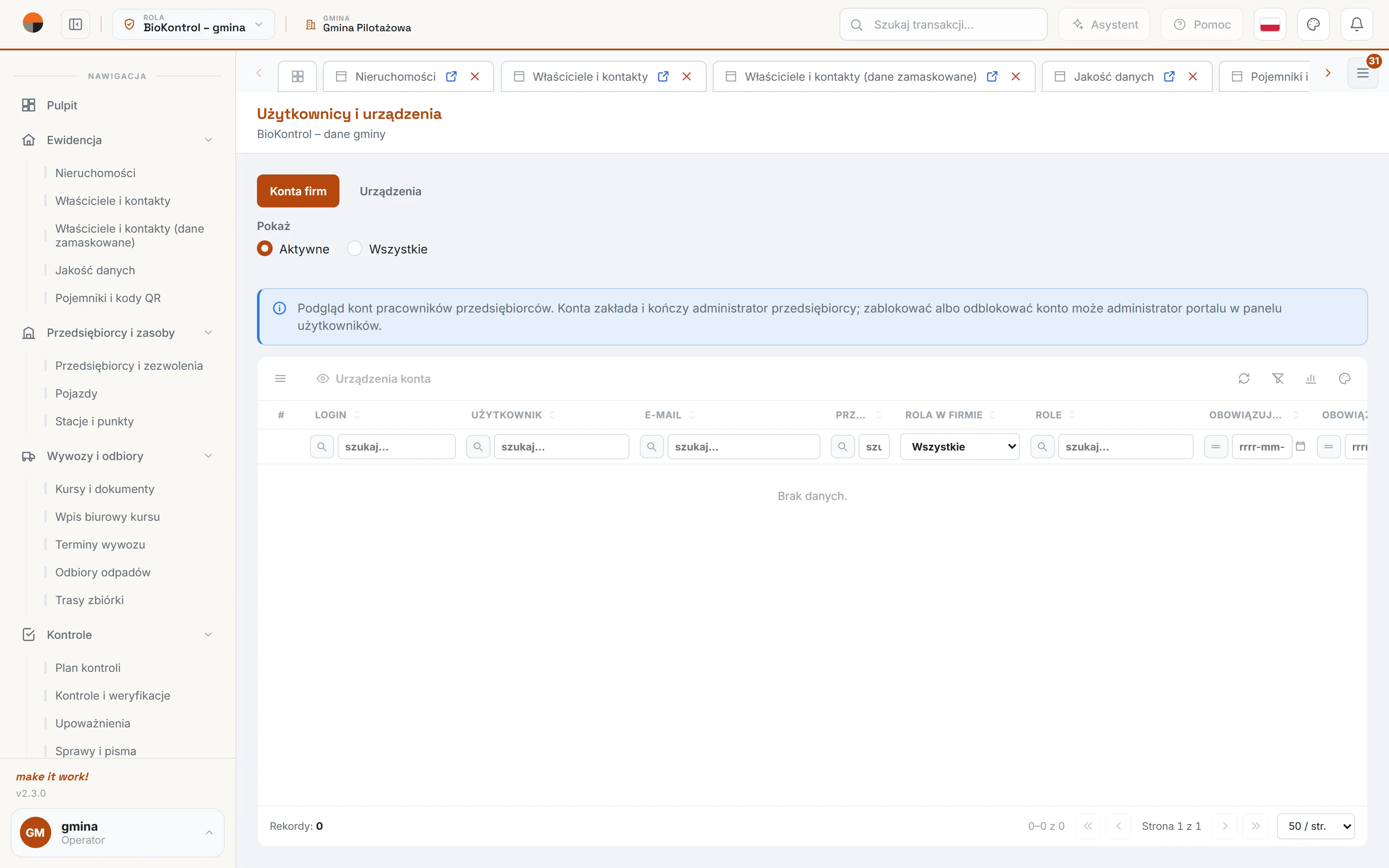This screenshot has width=1389, height=868.
Task: Open table statistics chart icon
Action: (1311, 378)
